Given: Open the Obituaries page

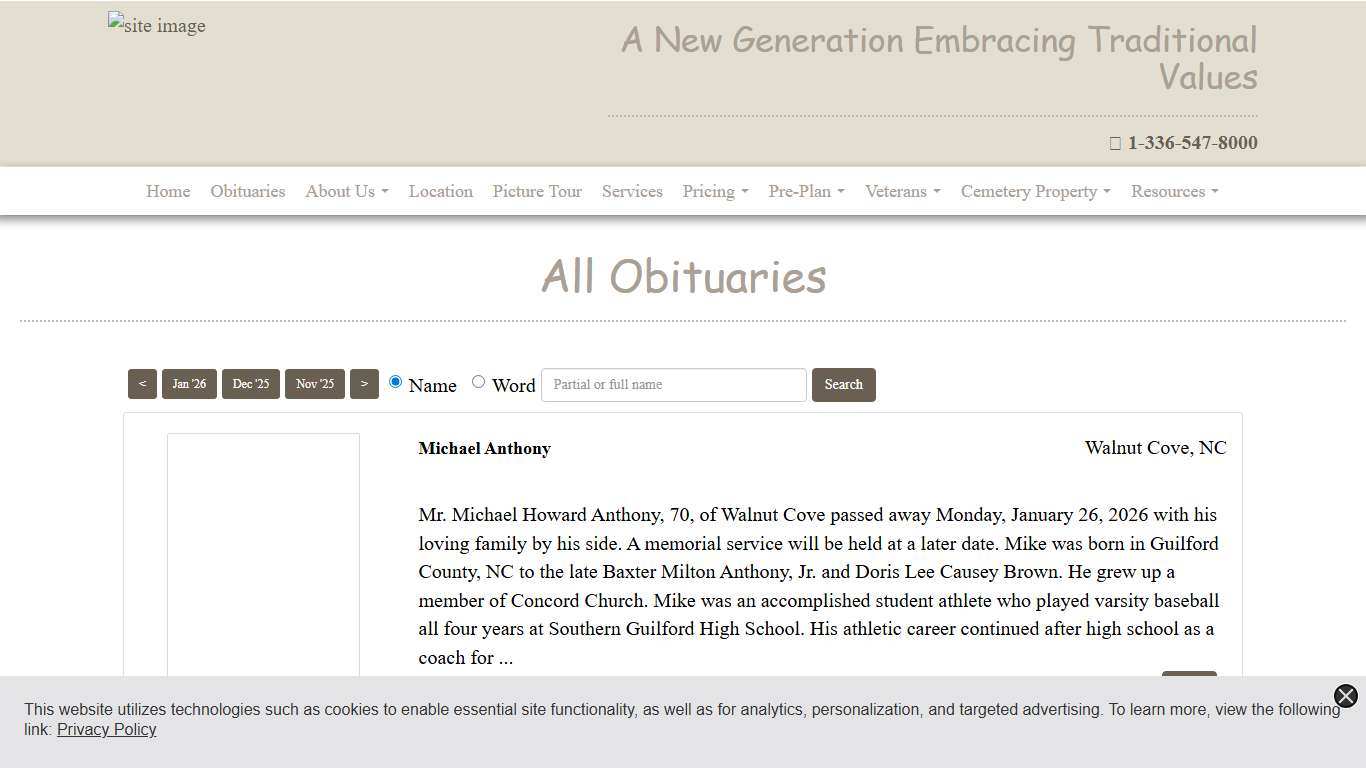Looking at the screenshot, I should (x=247, y=191).
